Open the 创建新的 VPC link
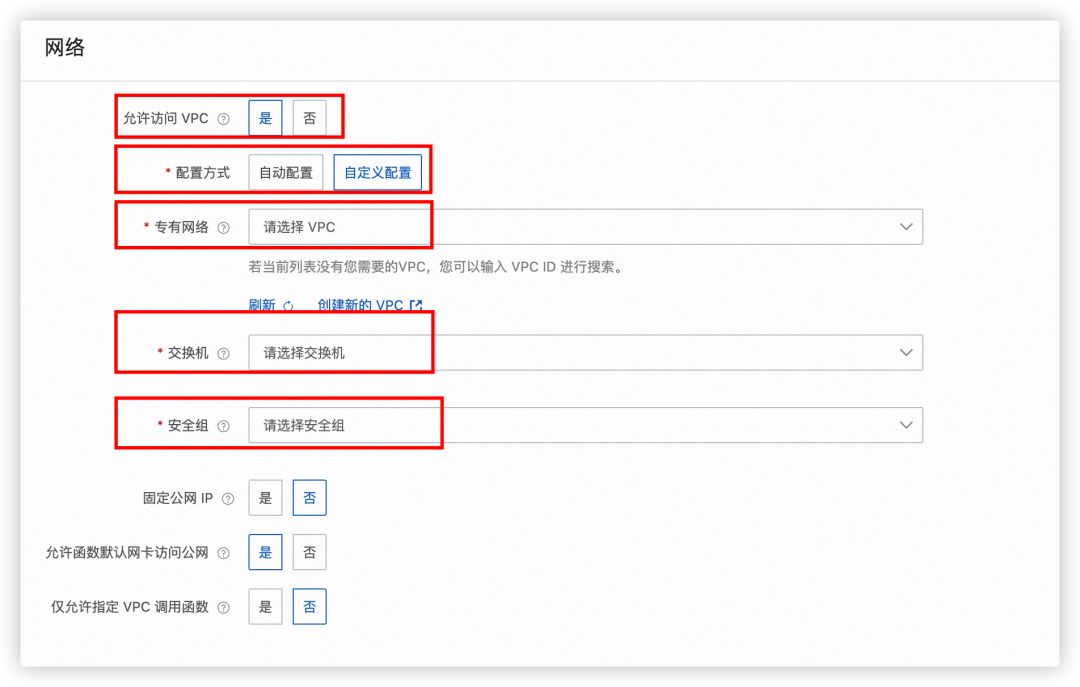 coord(360,305)
